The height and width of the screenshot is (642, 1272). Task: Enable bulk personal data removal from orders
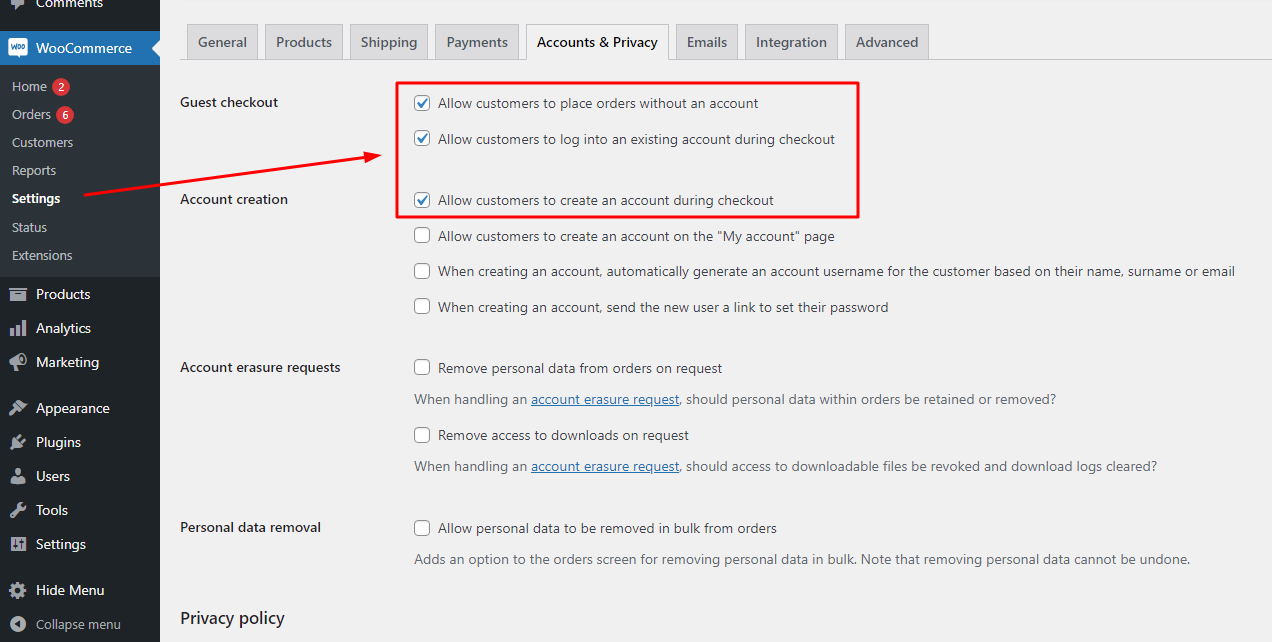422,528
